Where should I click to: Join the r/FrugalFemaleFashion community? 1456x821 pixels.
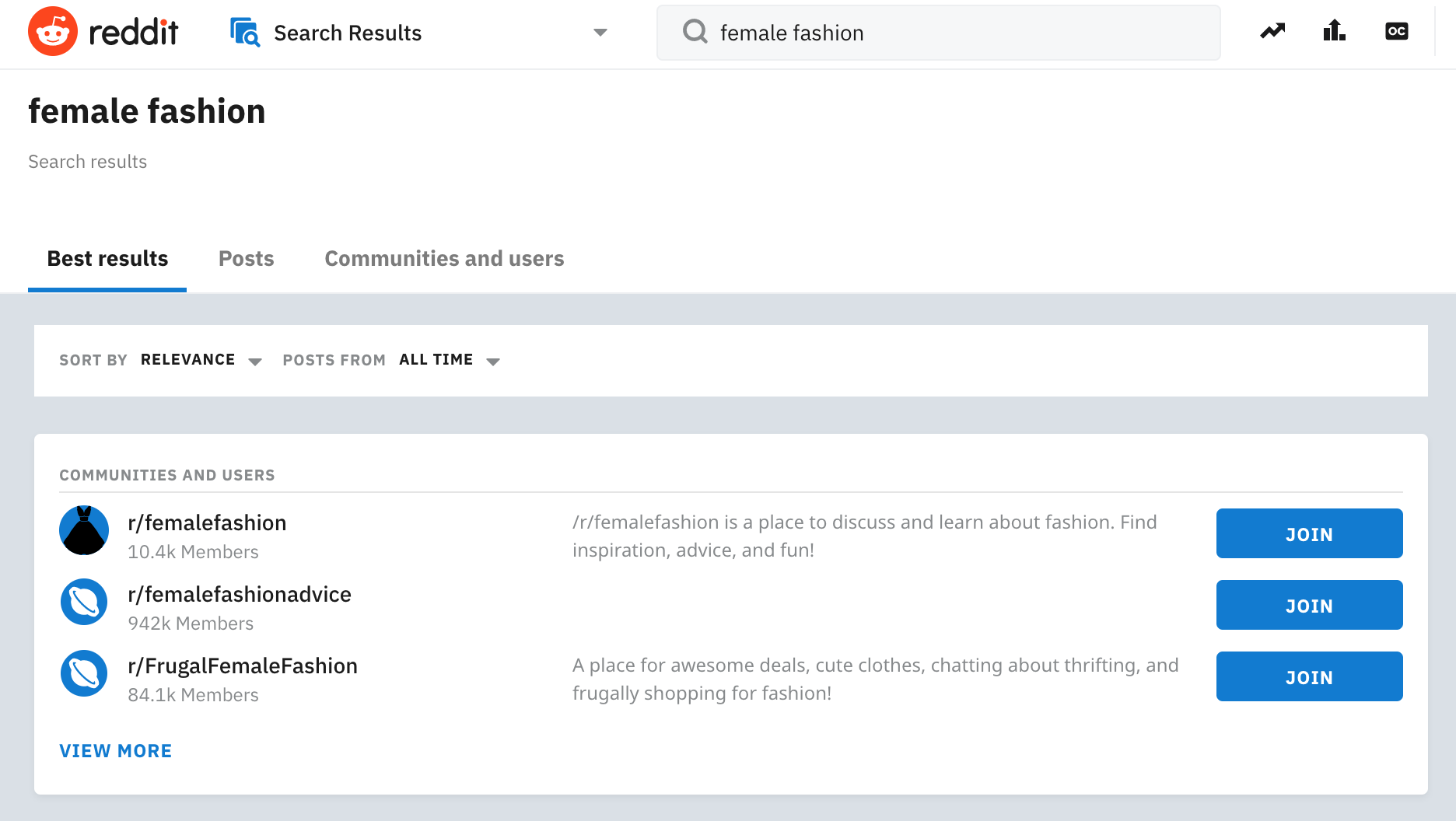coord(1310,676)
